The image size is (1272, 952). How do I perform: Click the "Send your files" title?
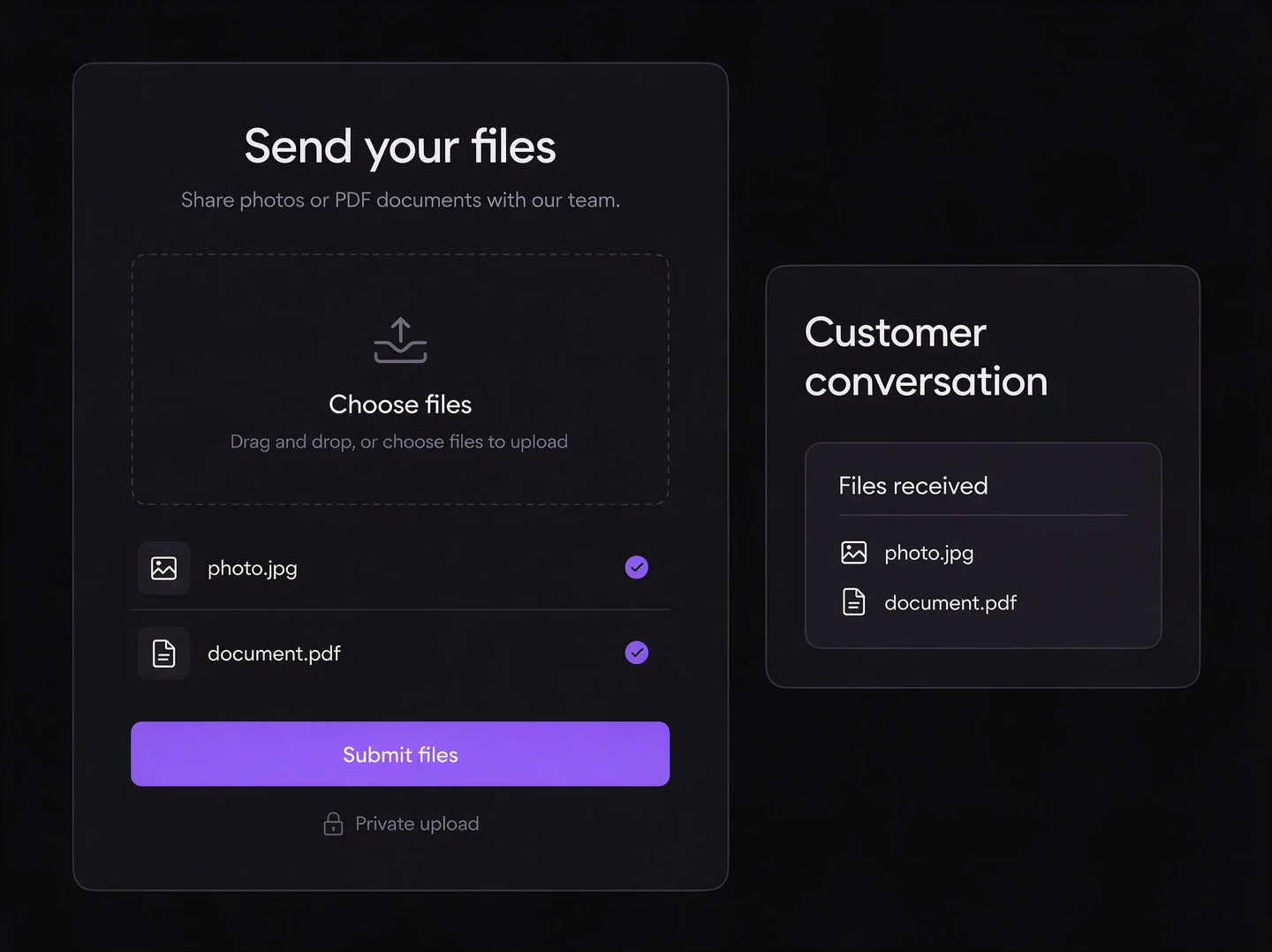[x=400, y=147]
